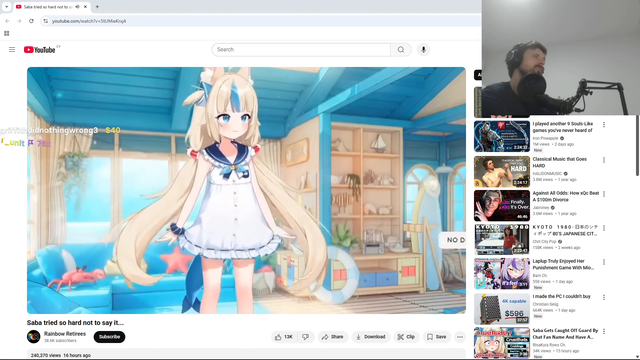This screenshot has width=640, height=360.
Task: Open menu for Souls-Like games video
Action: click(x=604, y=124)
